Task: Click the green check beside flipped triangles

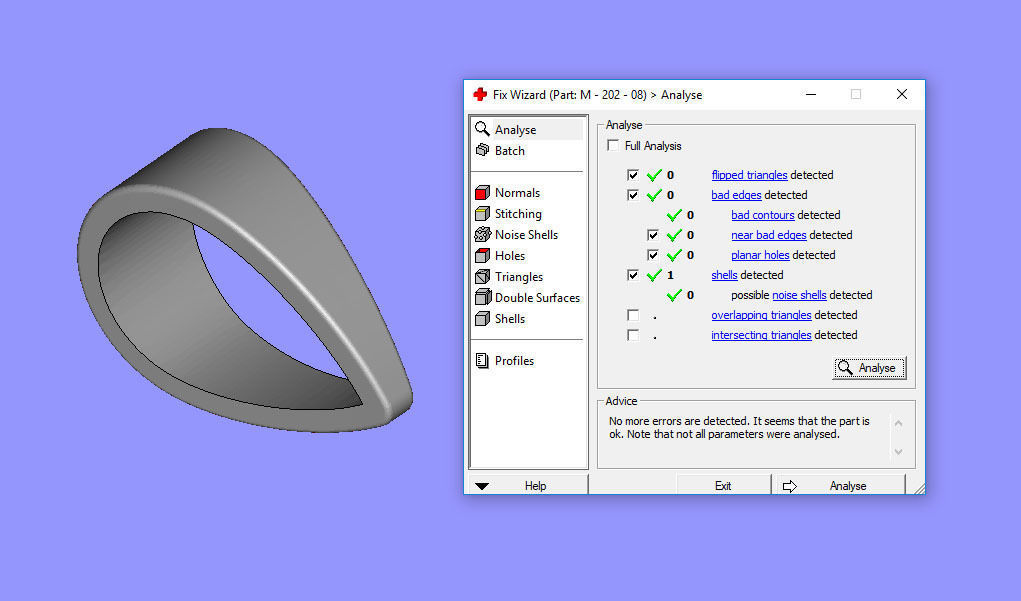Action: [x=654, y=175]
